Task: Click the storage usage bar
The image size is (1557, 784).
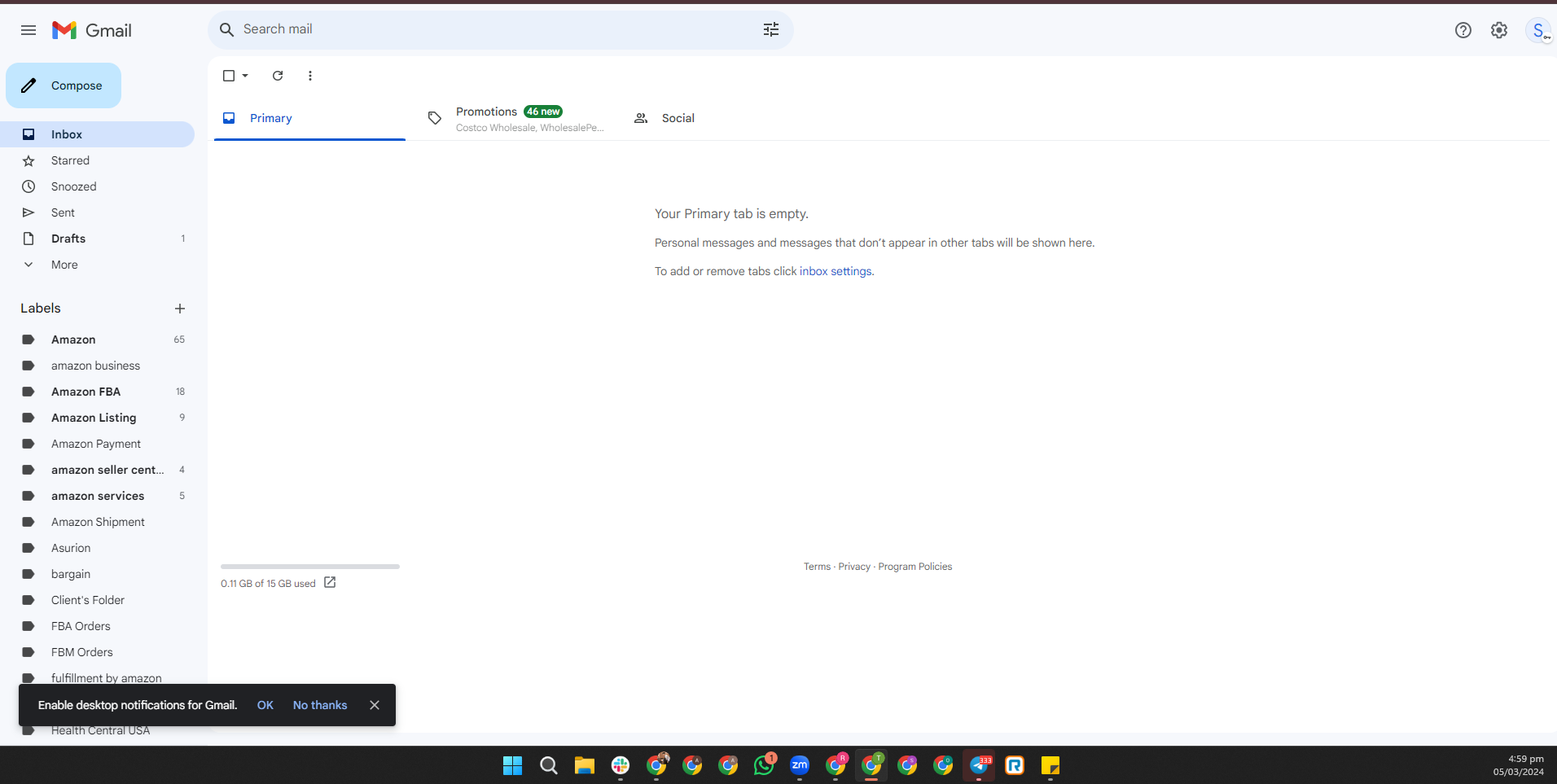Action: [310, 567]
